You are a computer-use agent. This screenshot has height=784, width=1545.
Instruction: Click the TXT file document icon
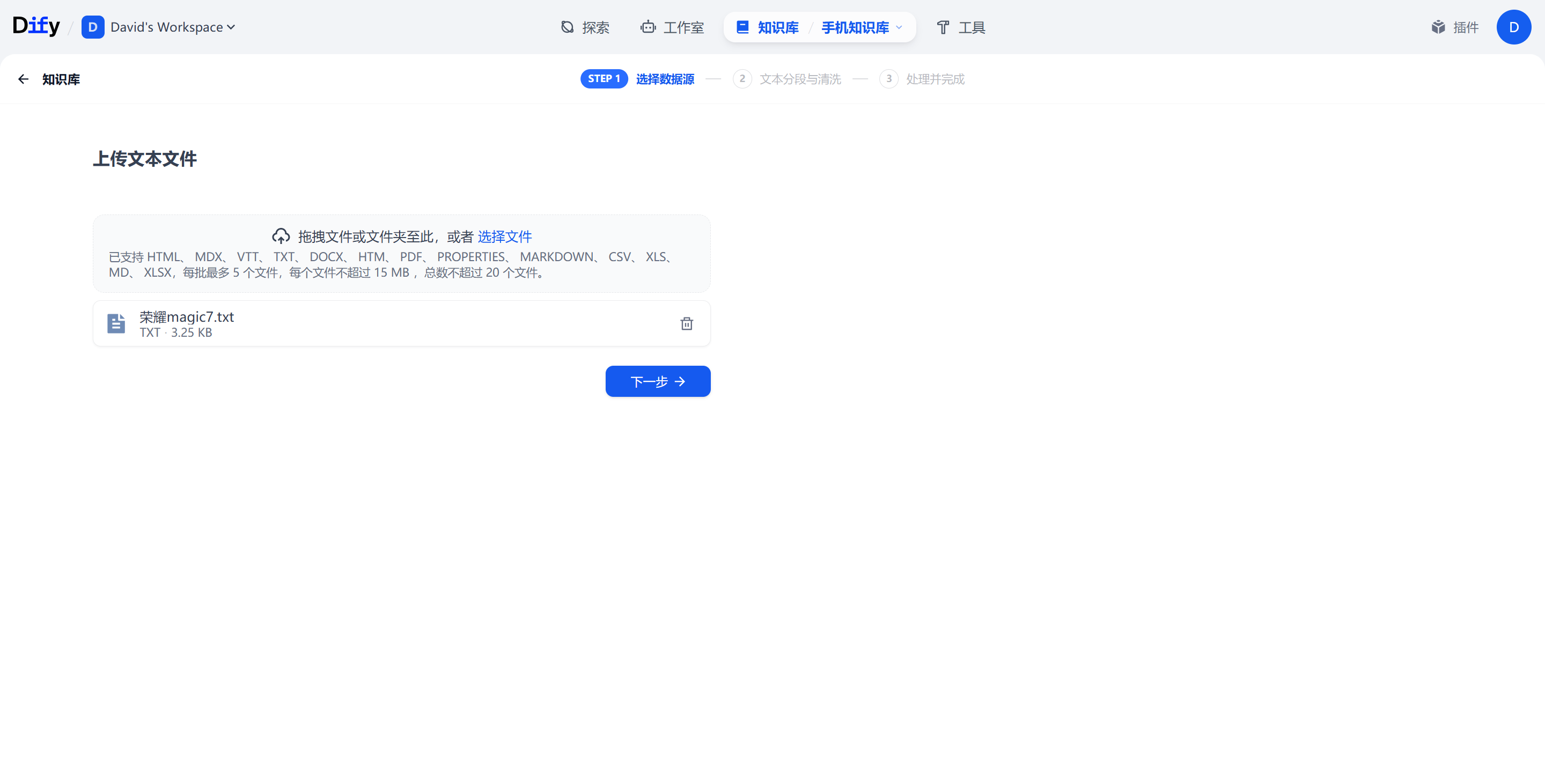coord(116,324)
